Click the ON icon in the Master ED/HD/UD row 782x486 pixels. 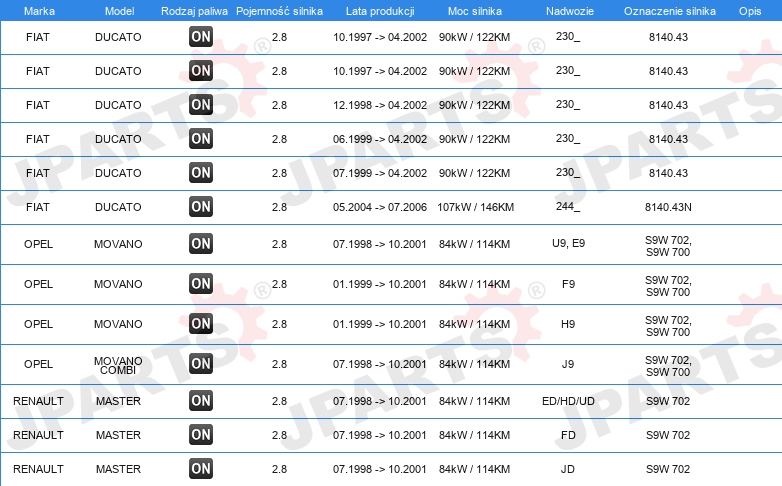[x=201, y=401]
